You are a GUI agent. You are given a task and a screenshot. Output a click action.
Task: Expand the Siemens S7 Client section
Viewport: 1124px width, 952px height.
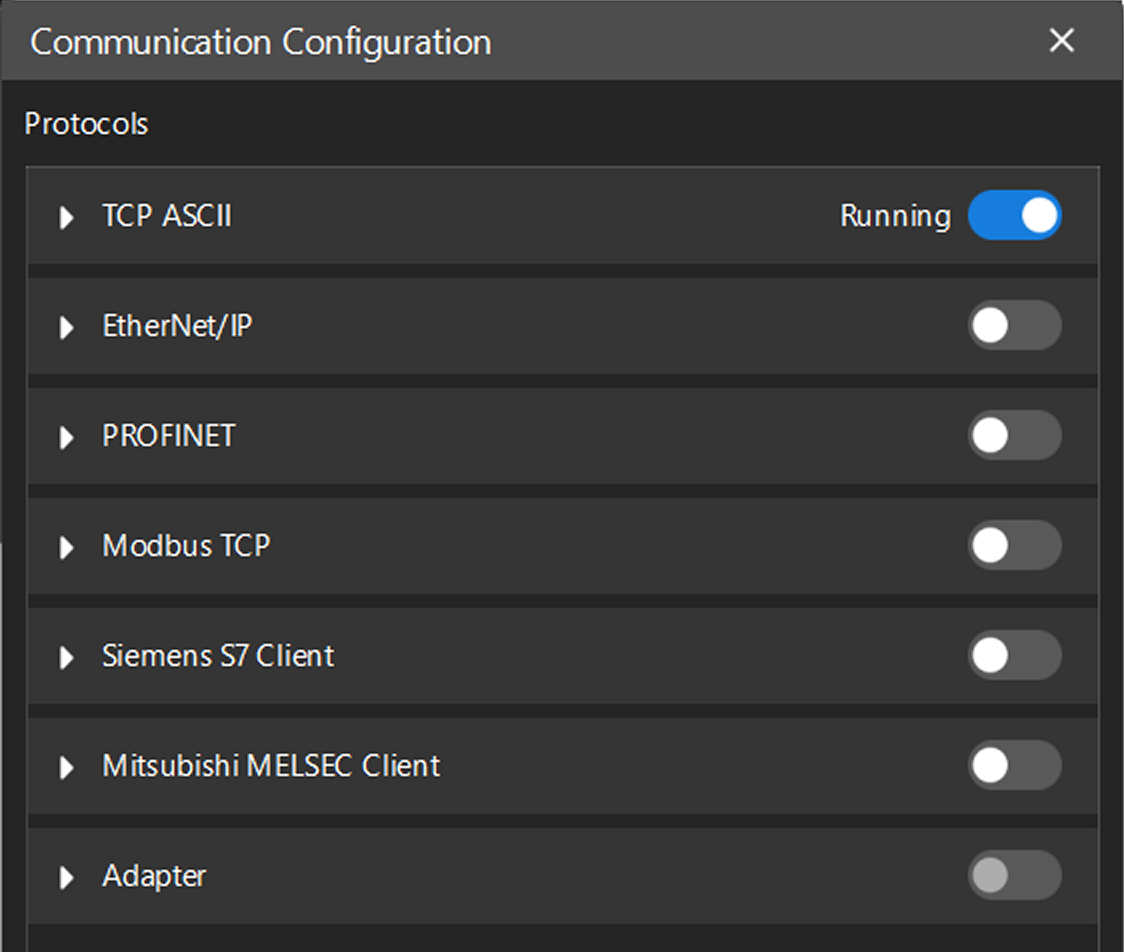click(x=67, y=657)
